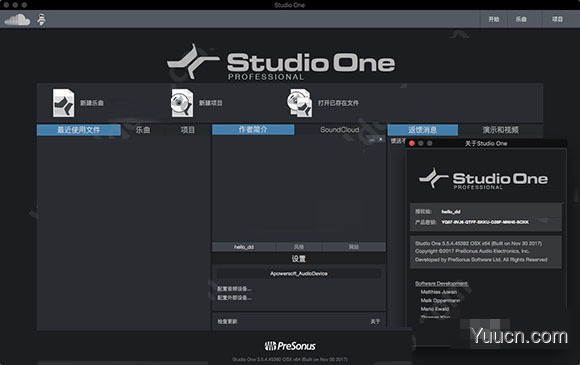Click the name "Matthias Juwan"
580x365 pixels.
pyautogui.click(x=439, y=292)
